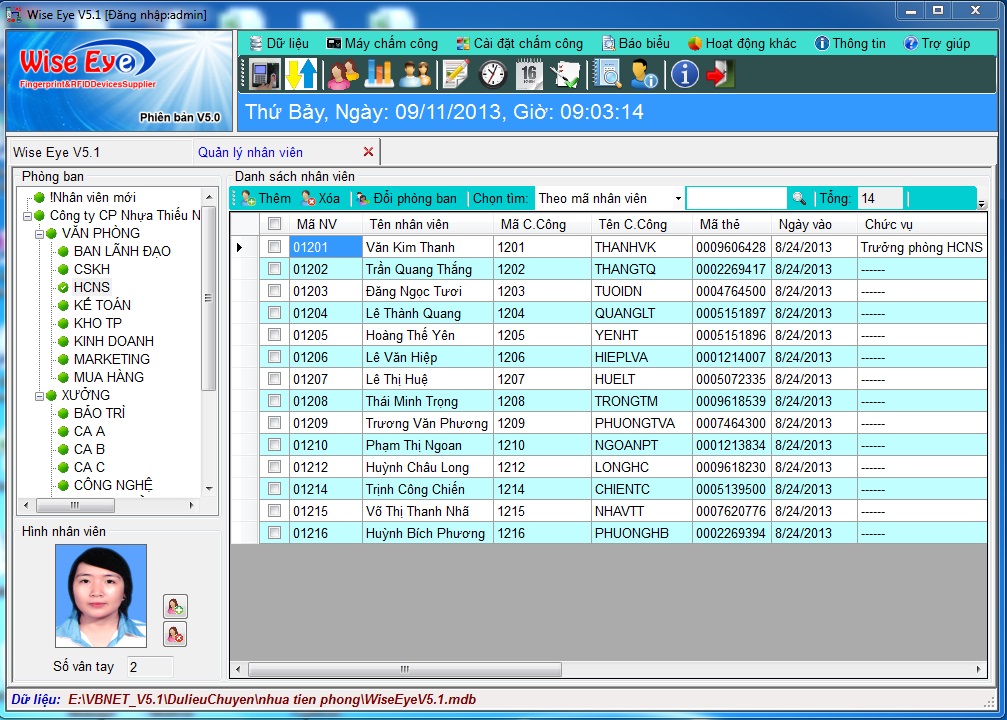Image resolution: width=1007 pixels, height=720 pixels.
Task: Click the add employee photo icon
Action: point(175,606)
